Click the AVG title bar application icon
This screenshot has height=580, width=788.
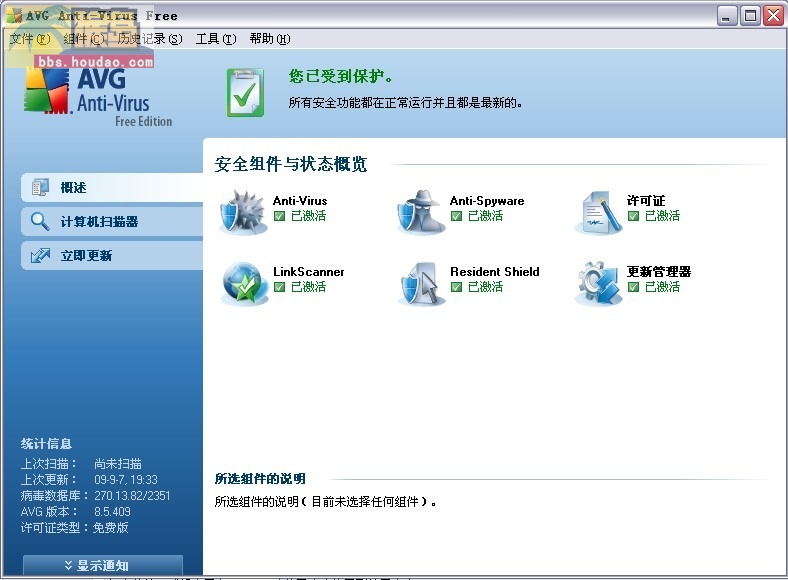coord(14,16)
